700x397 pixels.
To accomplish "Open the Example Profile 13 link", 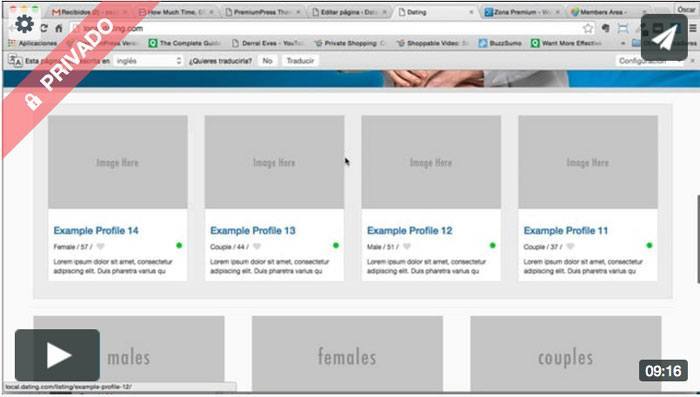I will [253, 230].
